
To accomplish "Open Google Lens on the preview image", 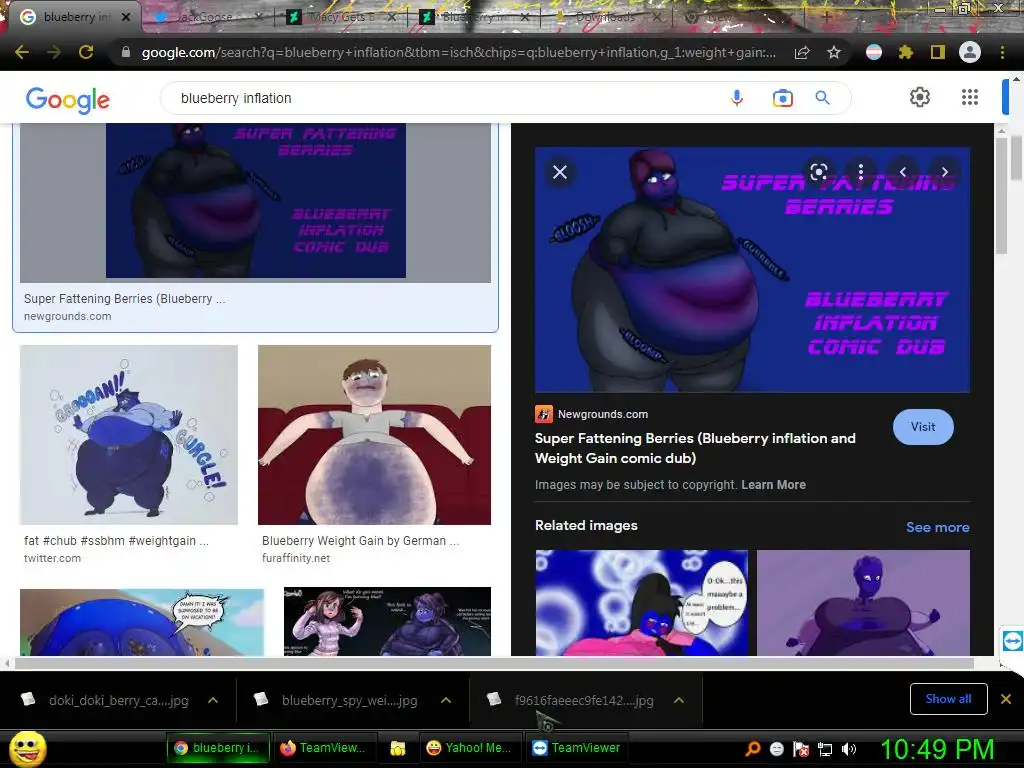I will [819, 172].
